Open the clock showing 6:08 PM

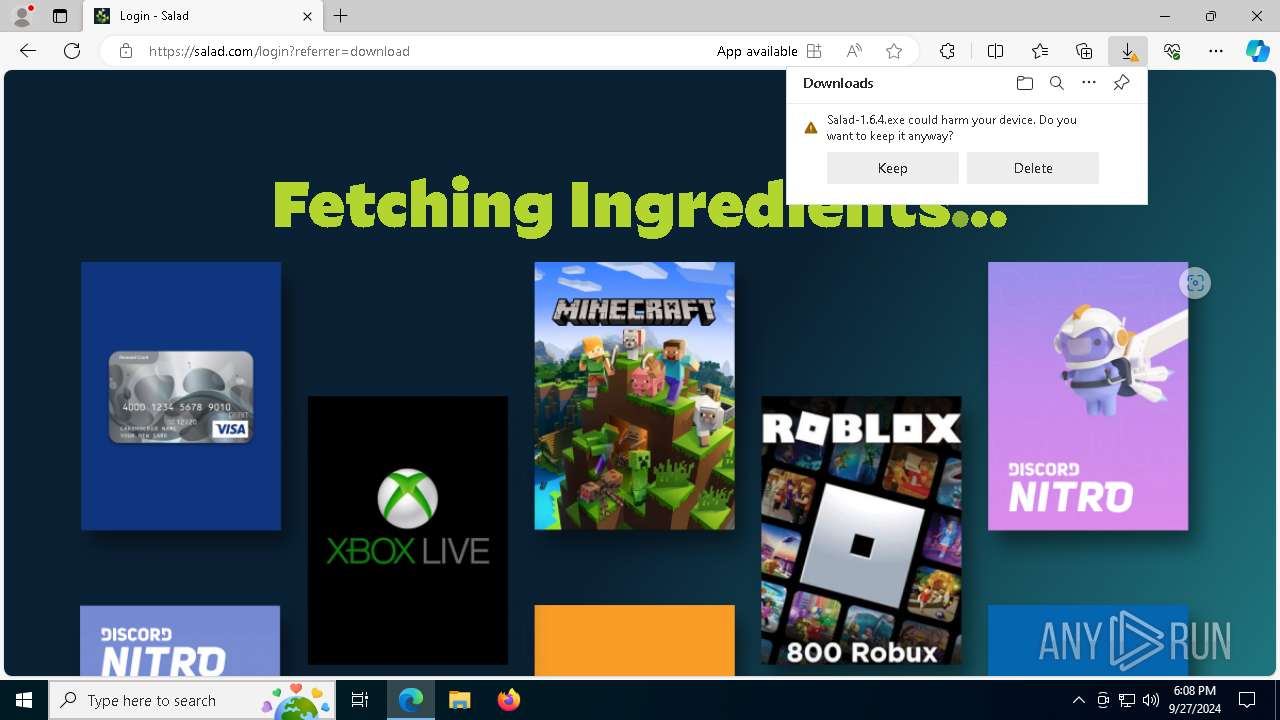pyautogui.click(x=1195, y=700)
